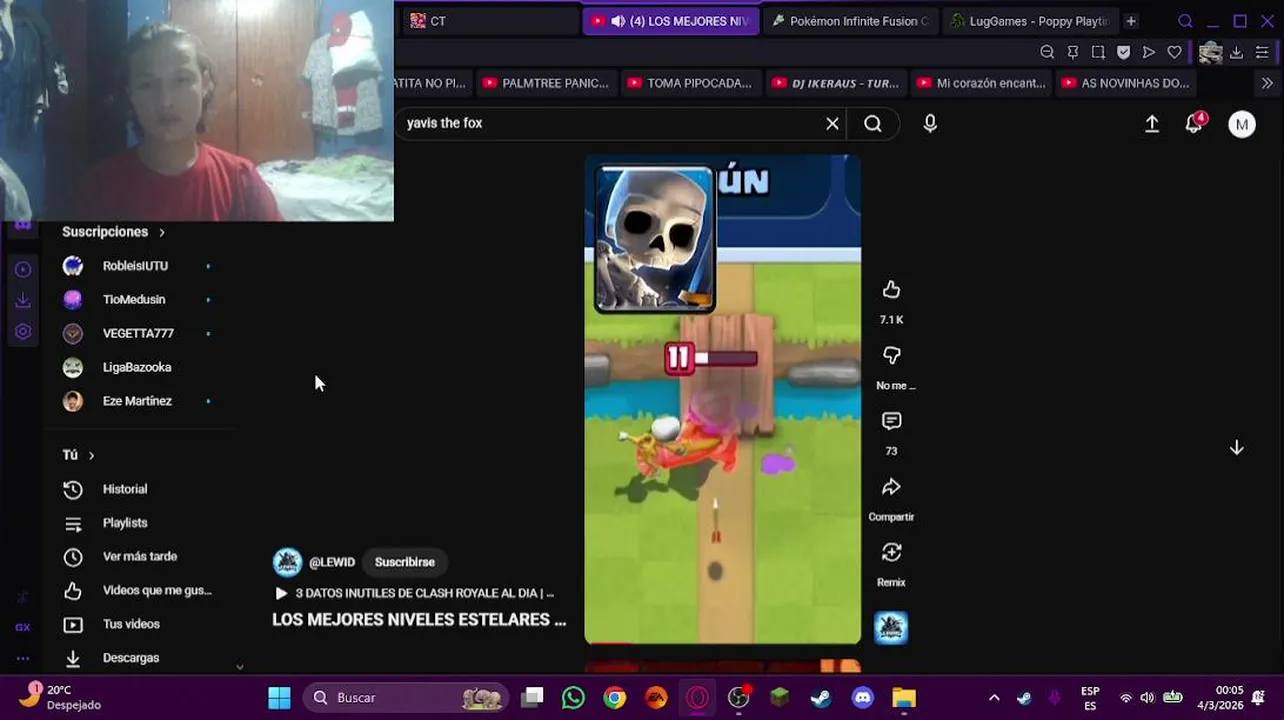Open Eze Martinez subscription
The width and height of the screenshot is (1284, 720).
tap(138, 401)
